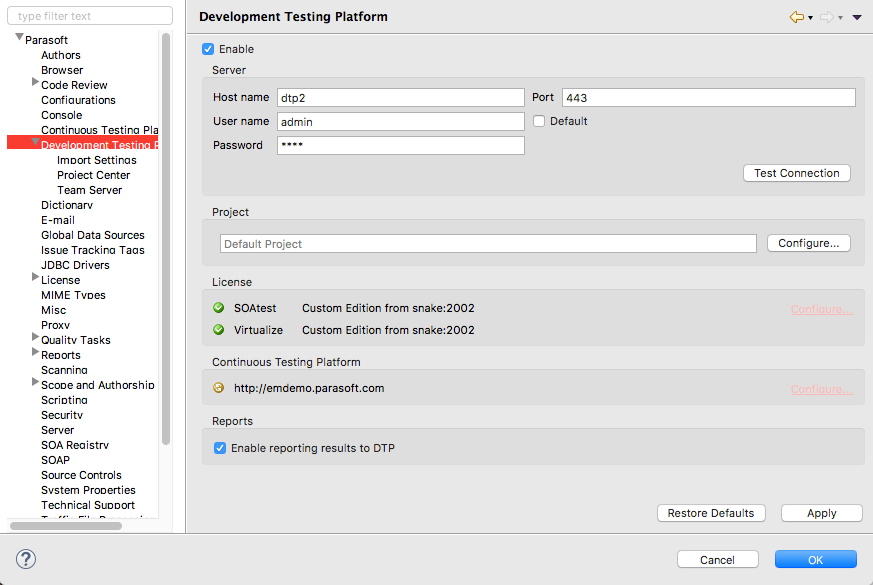Click the back navigation arrow icon
The image size is (873, 585).
pyautogui.click(x=797, y=17)
